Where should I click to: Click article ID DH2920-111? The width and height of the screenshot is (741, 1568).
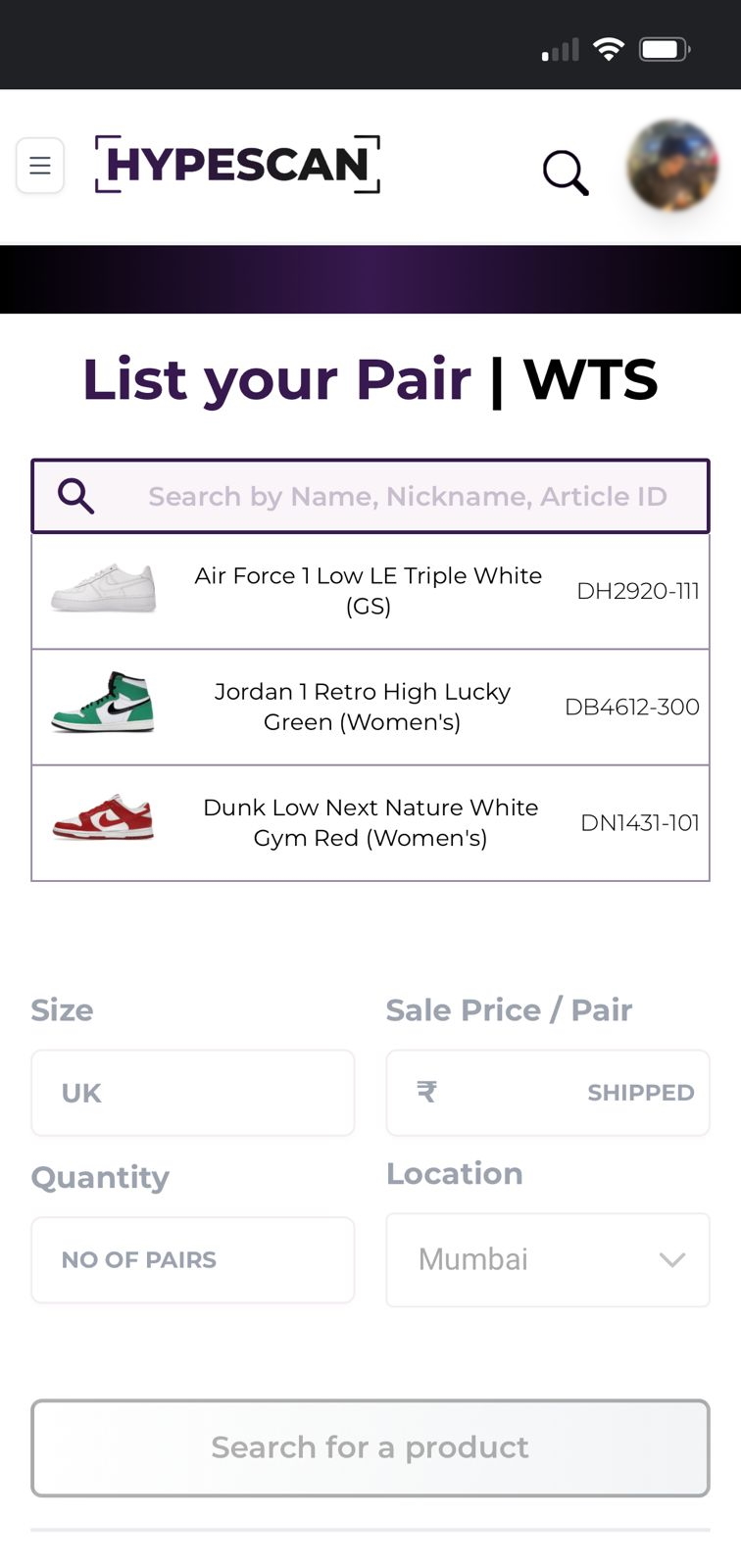[639, 591]
